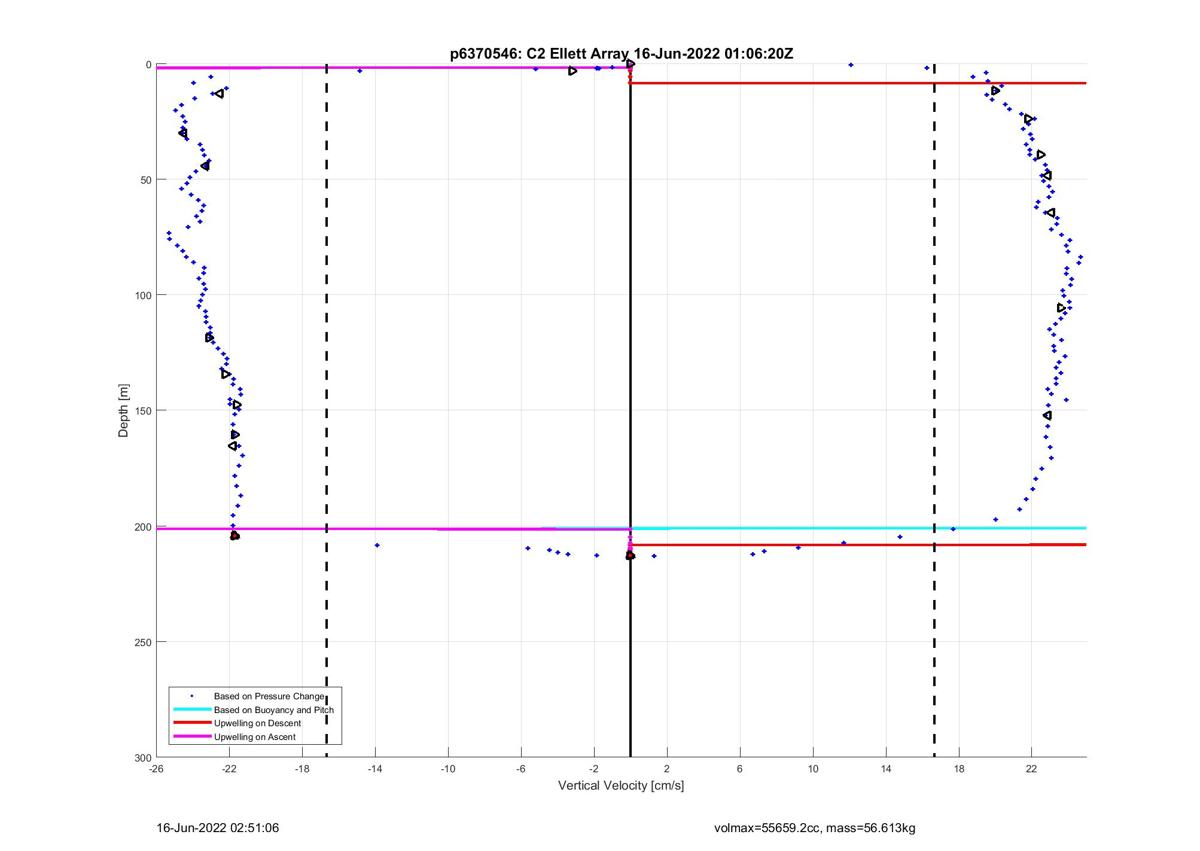Click x-axis tick label "18"
Screen dimensions: 1200x851
959,769
